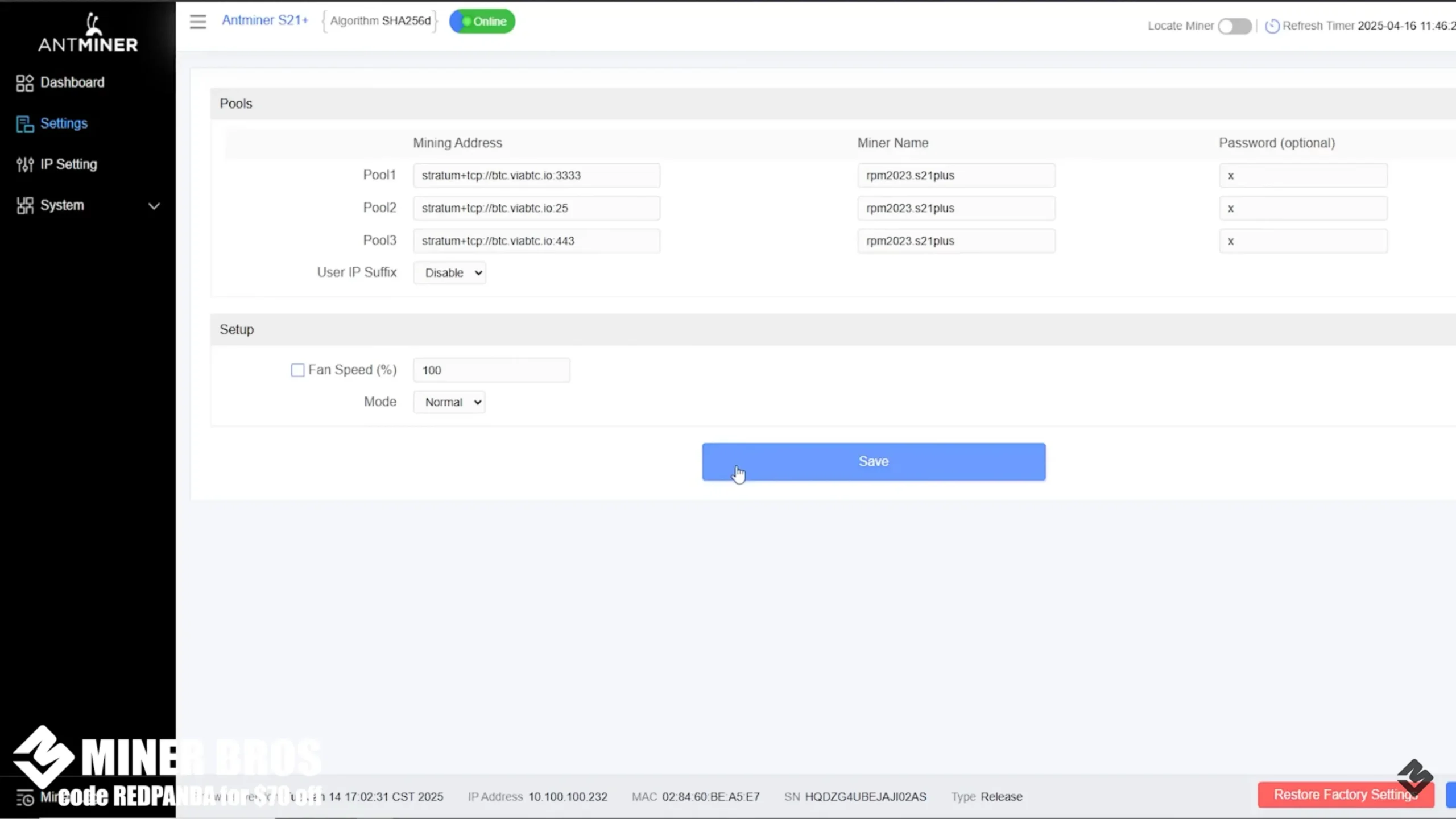Click the Mining Address column header
1456x819 pixels.
point(457,143)
